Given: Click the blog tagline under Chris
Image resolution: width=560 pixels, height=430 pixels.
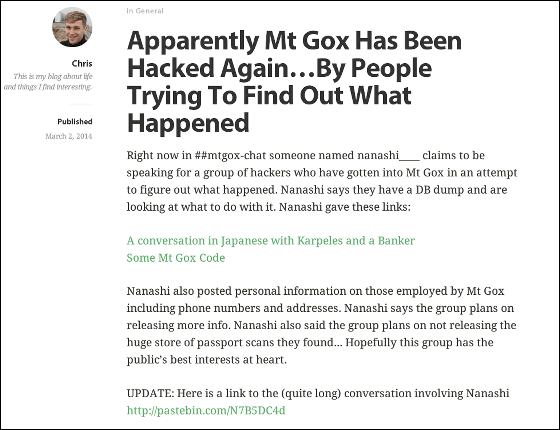Looking at the screenshot, I should point(48,81).
